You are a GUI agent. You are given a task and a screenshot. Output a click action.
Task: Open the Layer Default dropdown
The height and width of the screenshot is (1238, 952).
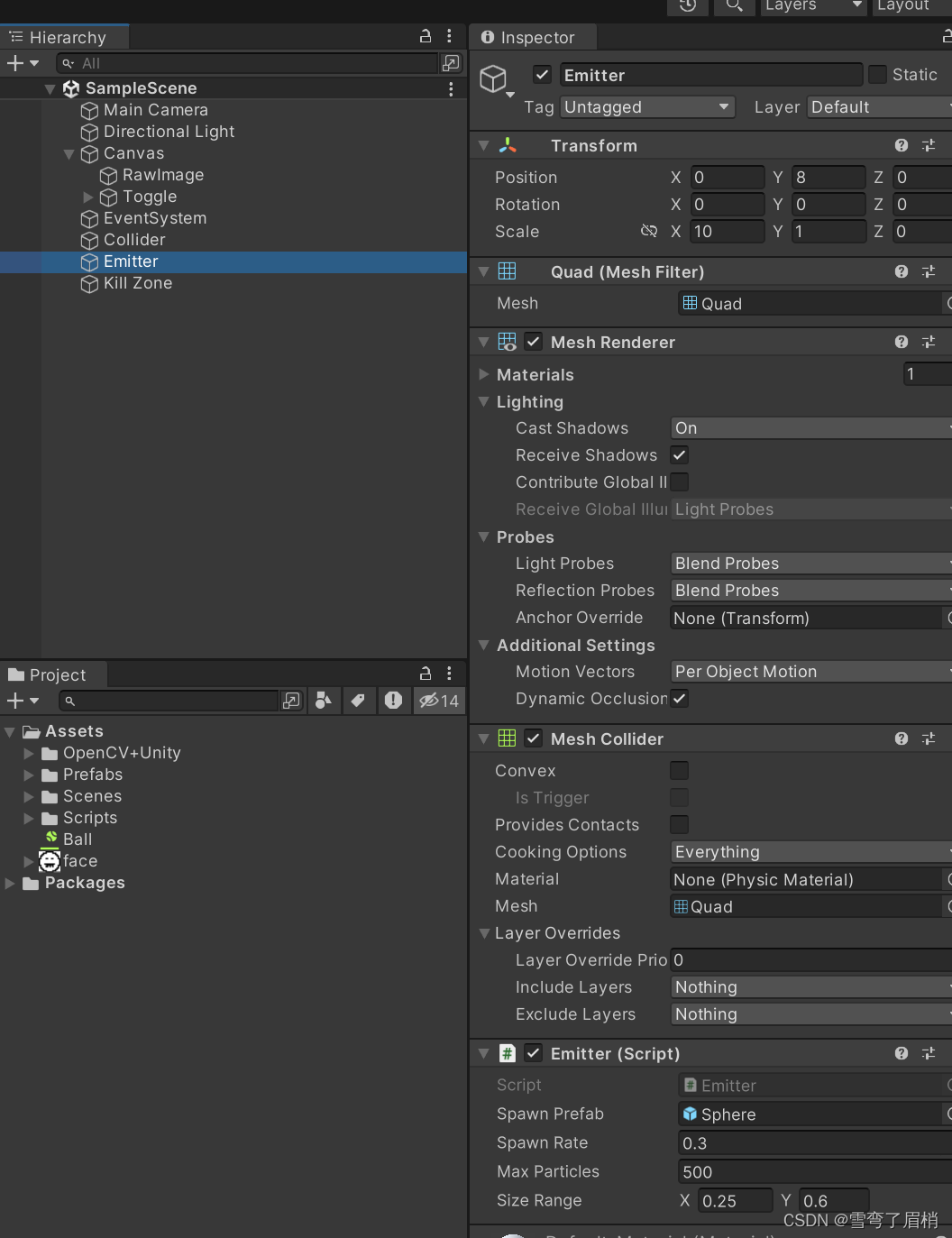(x=880, y=107)
